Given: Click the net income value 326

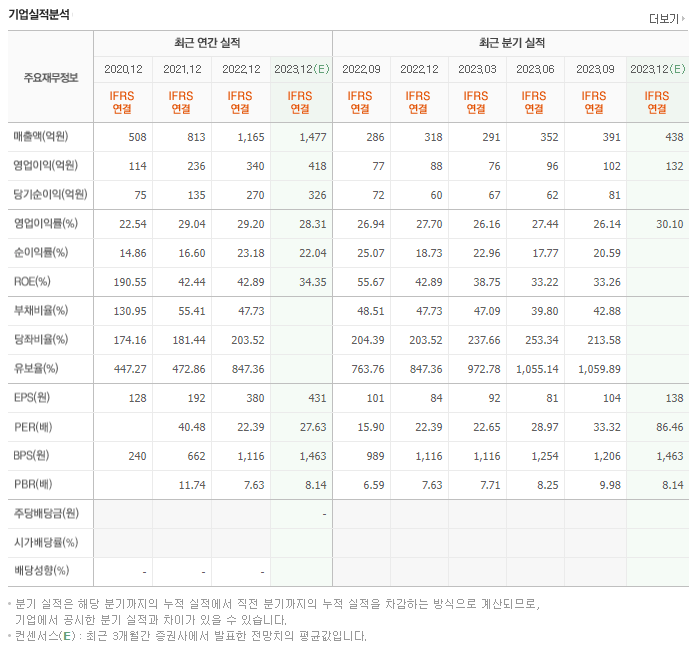Looking at the screenshot, I should coord(317,195).
